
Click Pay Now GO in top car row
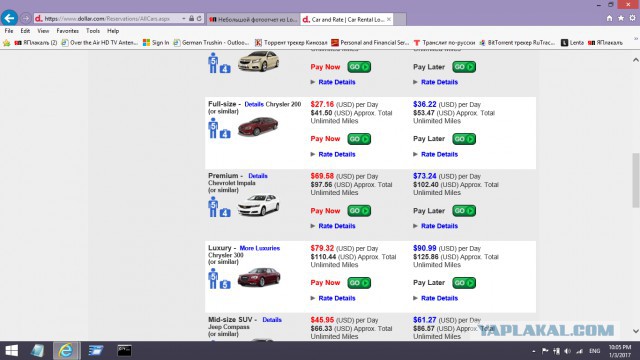click(359, 67)
